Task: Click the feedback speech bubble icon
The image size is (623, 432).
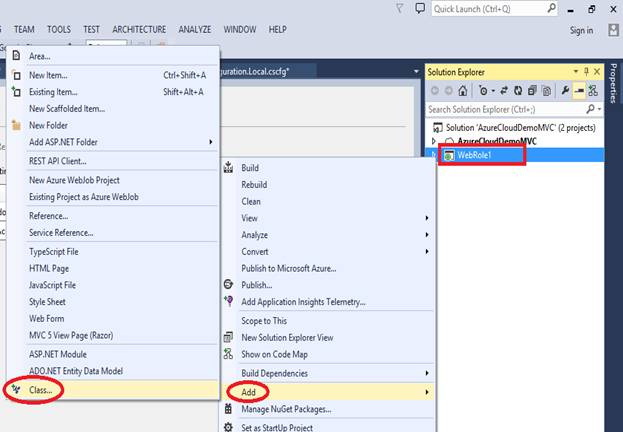Action: (x=420, y=8)
